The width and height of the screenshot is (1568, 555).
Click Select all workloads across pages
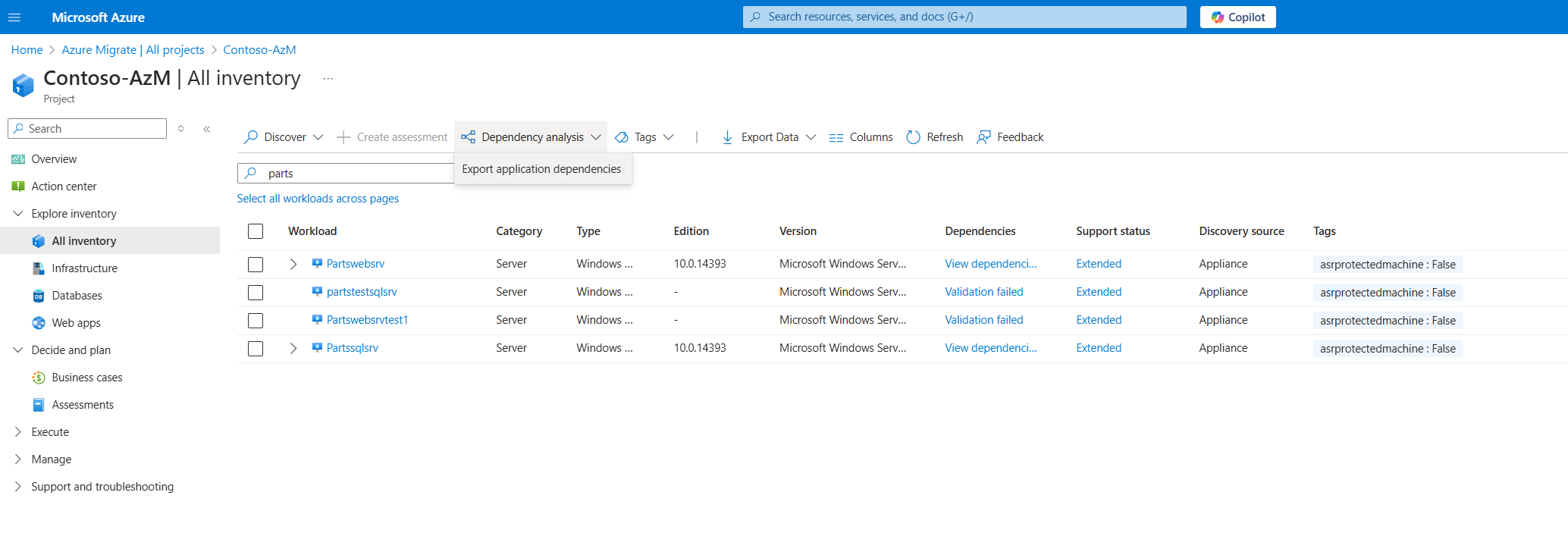(318, 199)
